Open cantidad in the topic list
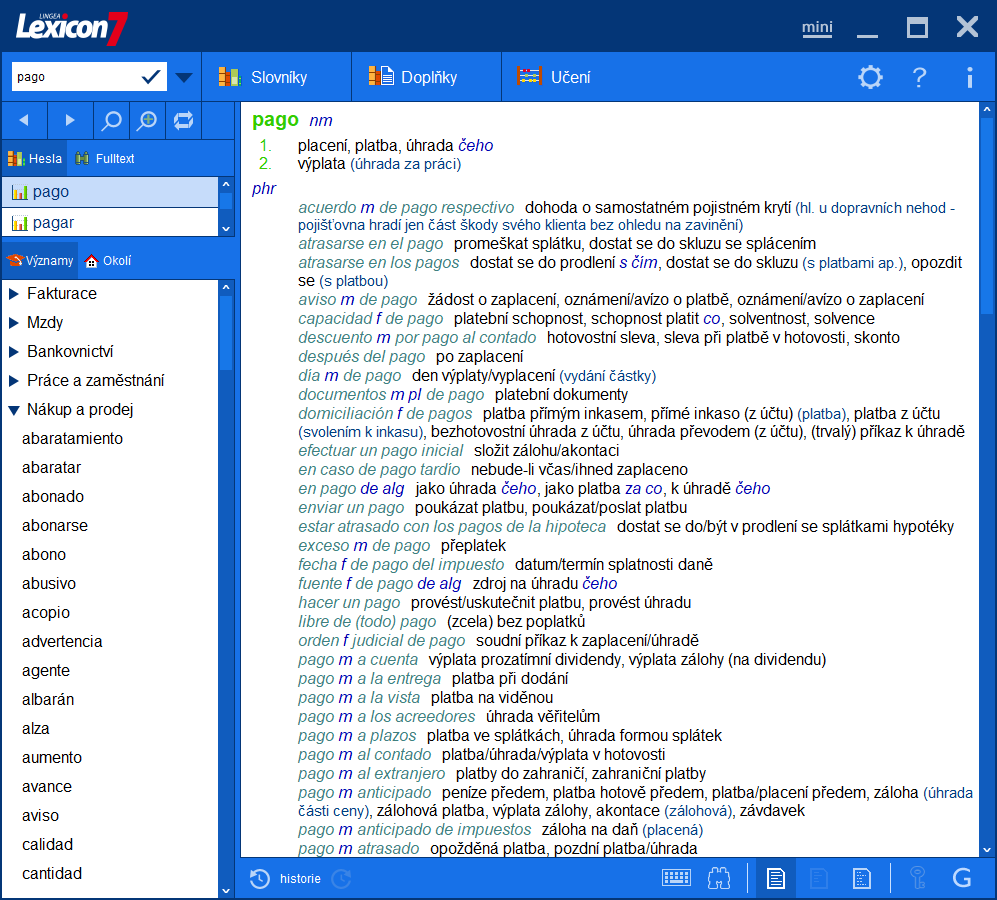This screenshot has width=997, height=900. click(52, 874)
